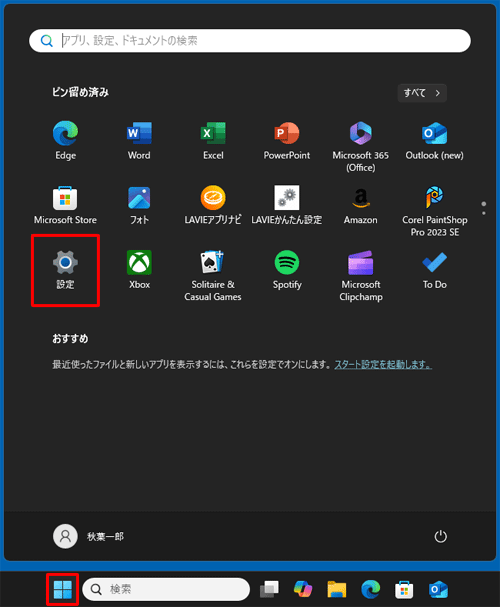This screenshot has width=500, height=607.
Task: Open LAVIEアプリナビ
Action: click(x=213, y=205)
